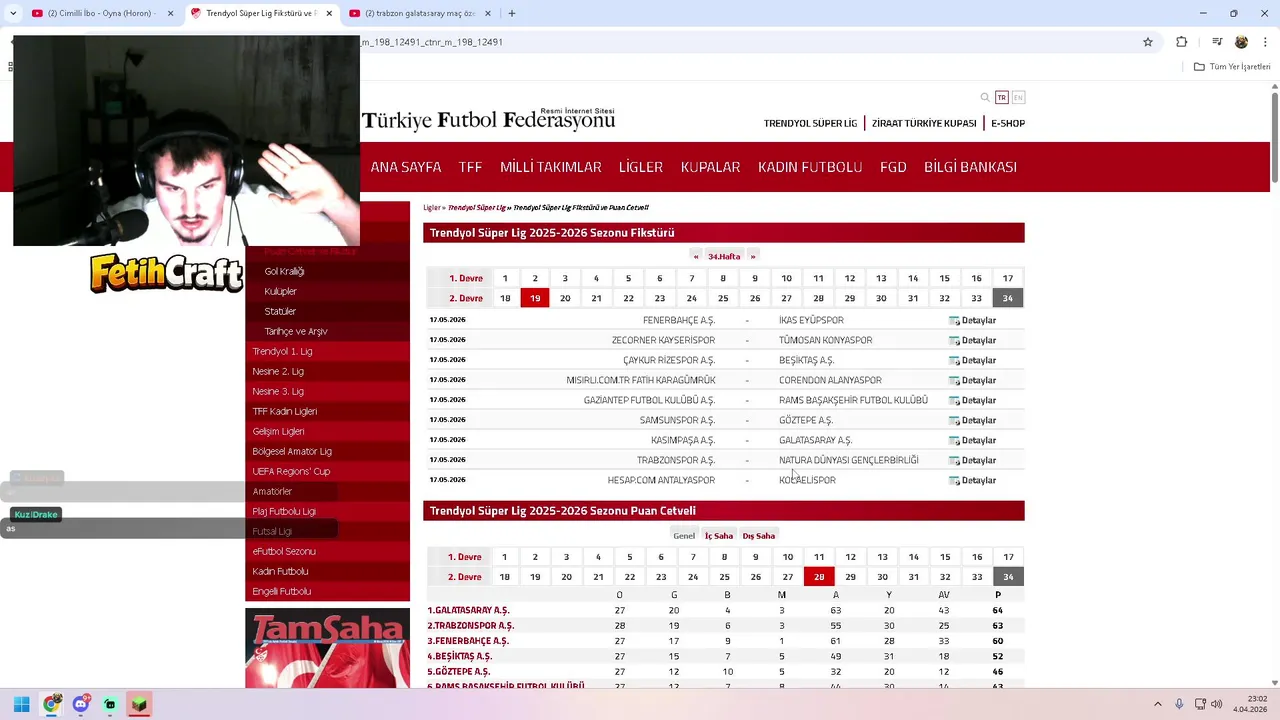Select week 1 in the fixture grid
Screen dimensions: 1280x720
pyautogui.click(x=505, y=278)
